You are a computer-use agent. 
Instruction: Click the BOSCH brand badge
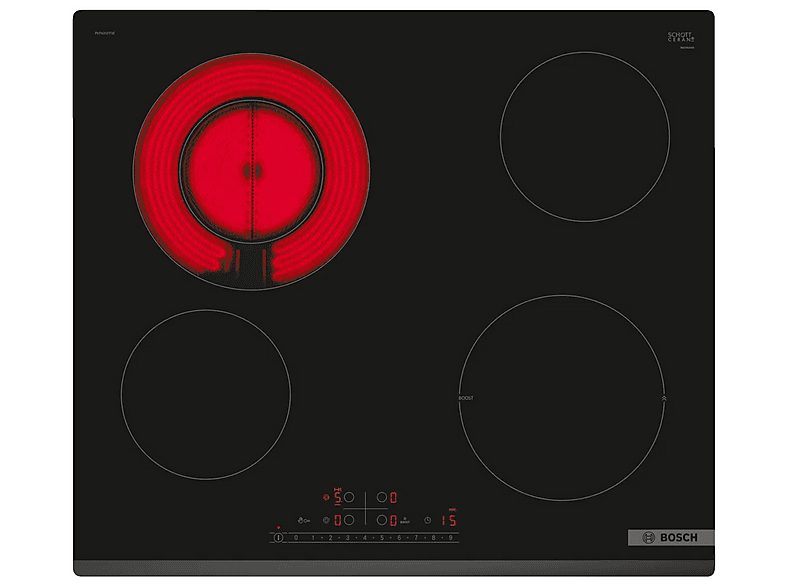[x=671, y=537]
